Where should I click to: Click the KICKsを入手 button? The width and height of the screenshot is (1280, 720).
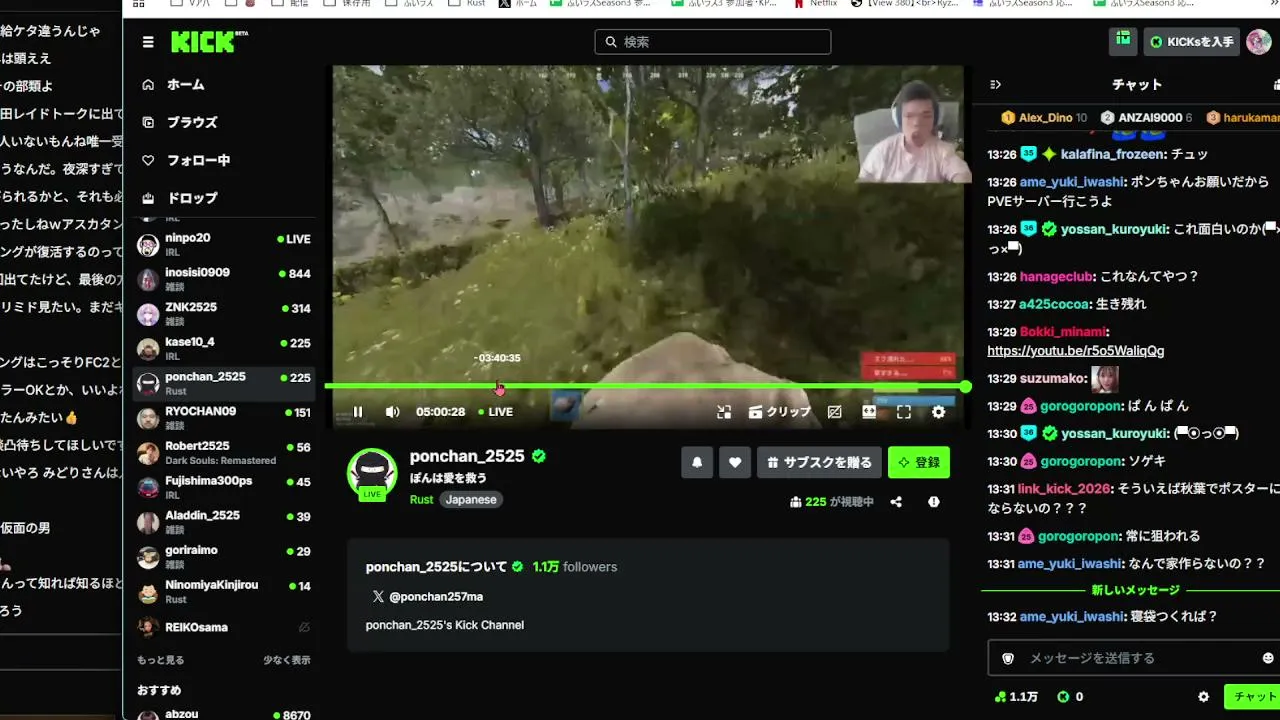[x=1193, y=42]
